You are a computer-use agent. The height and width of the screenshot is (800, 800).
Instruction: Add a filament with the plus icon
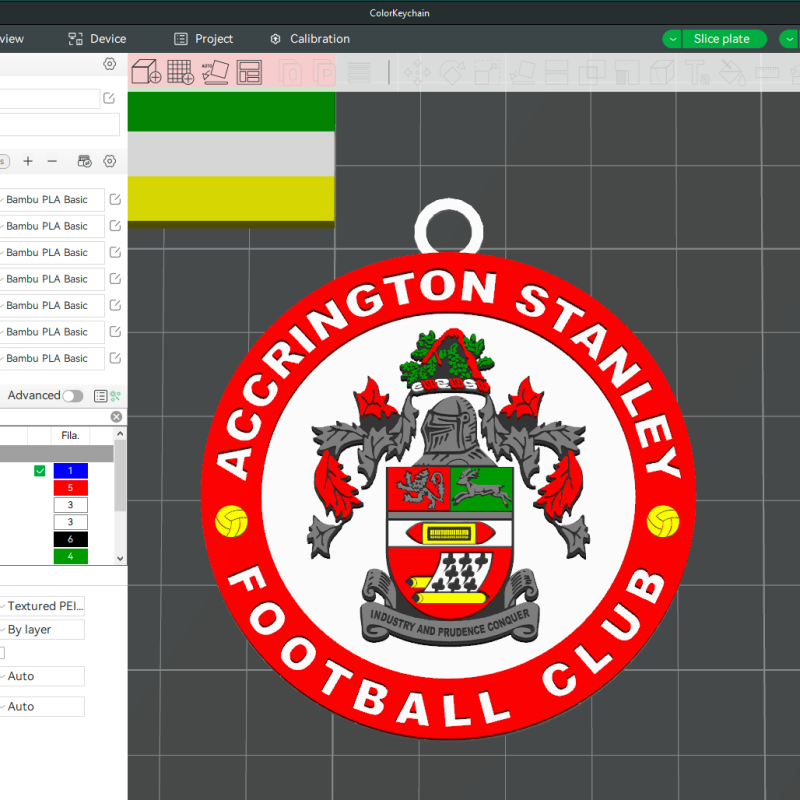[28, 161]
